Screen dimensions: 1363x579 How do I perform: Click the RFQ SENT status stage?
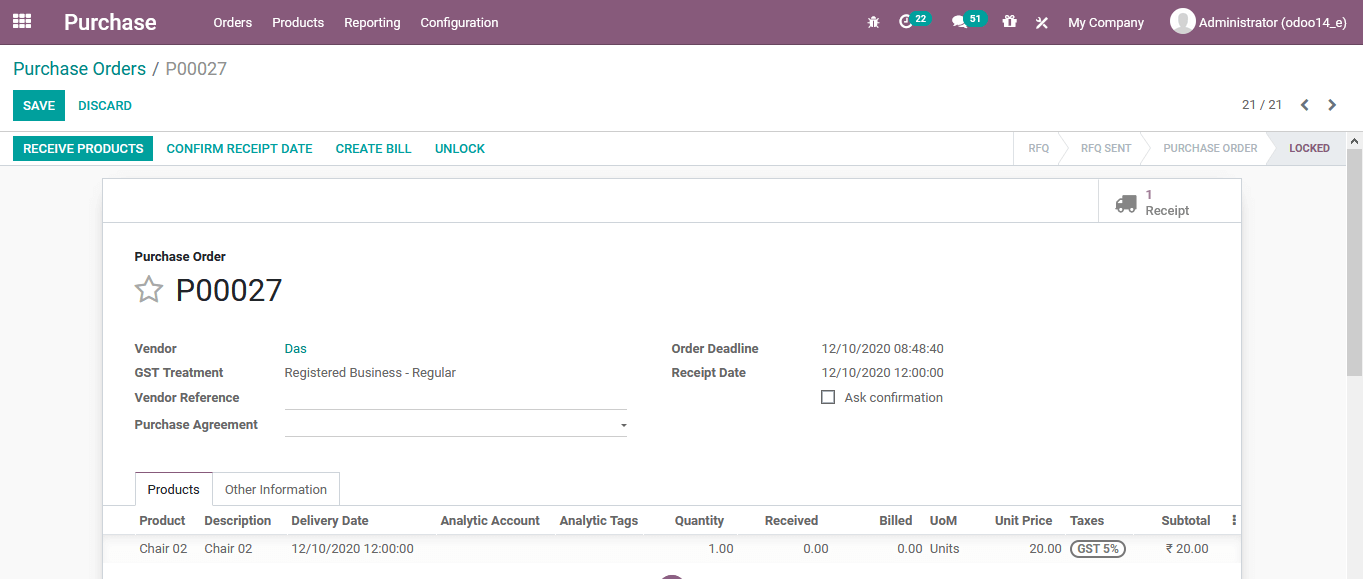[x=1106, y=148]
